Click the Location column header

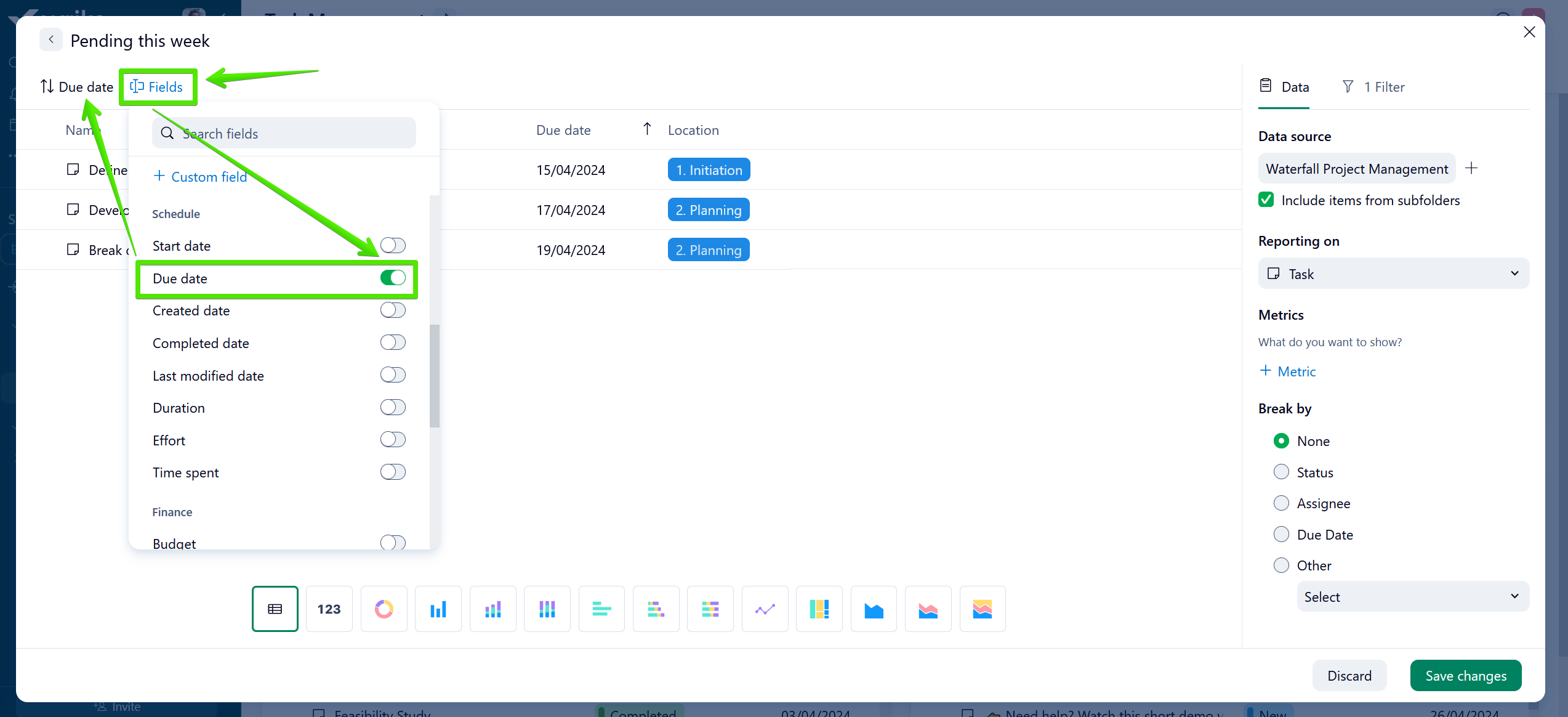coord(693,130)
